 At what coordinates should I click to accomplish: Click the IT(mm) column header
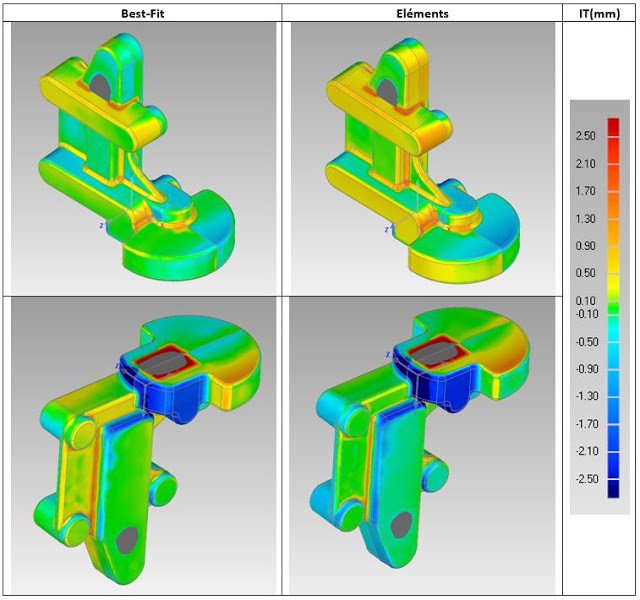(599, 13)
